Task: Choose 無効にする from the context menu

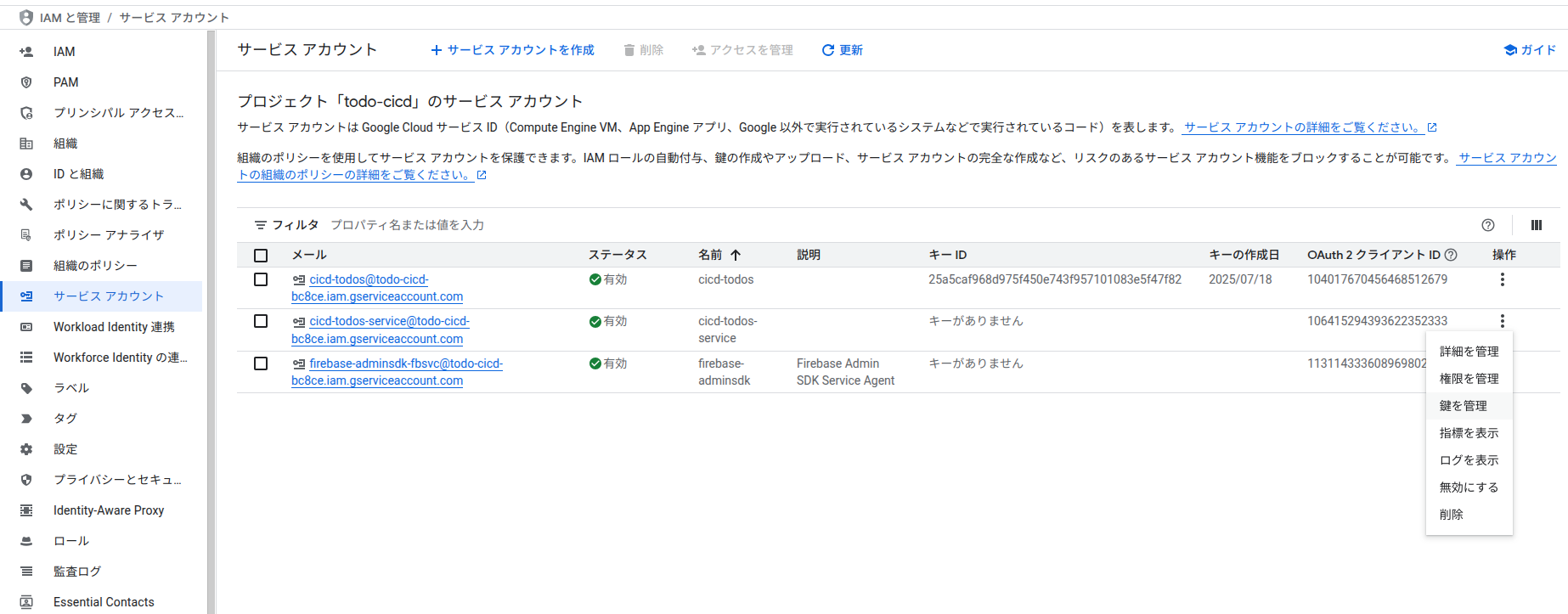Action: (1469, 487)
